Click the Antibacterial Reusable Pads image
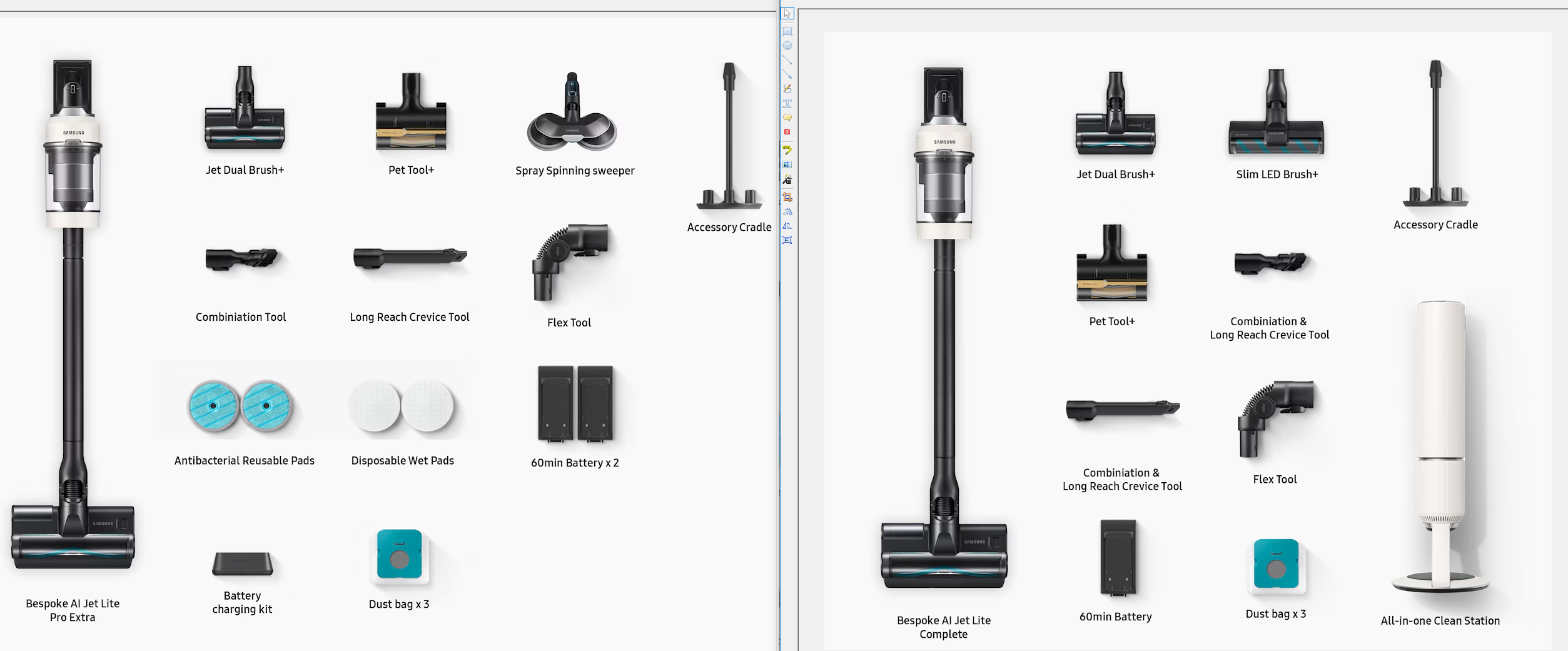The image size is (1568, 651). 240,406
